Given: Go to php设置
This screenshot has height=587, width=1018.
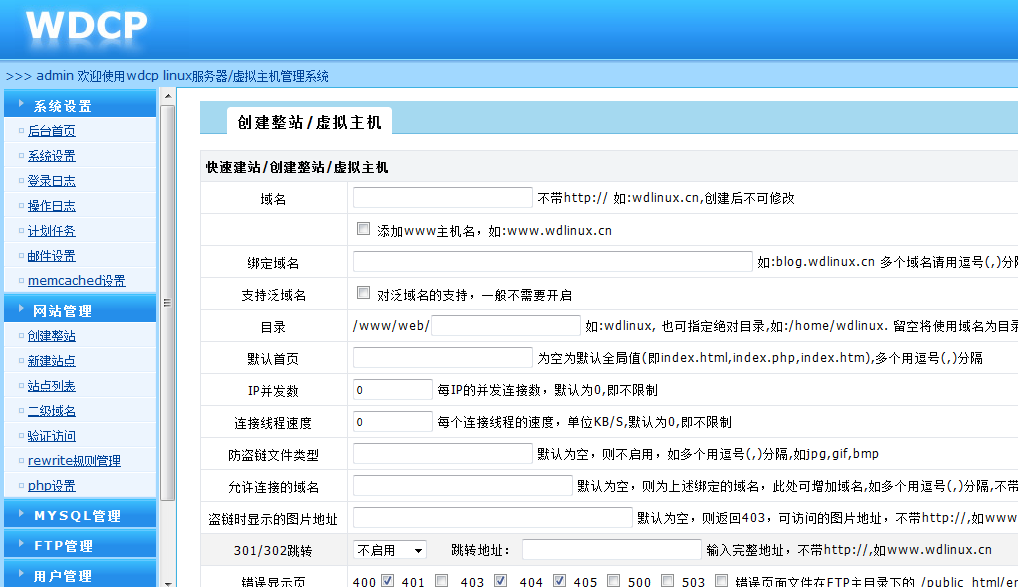Looking at the screenshot, I should coord(51,486).
